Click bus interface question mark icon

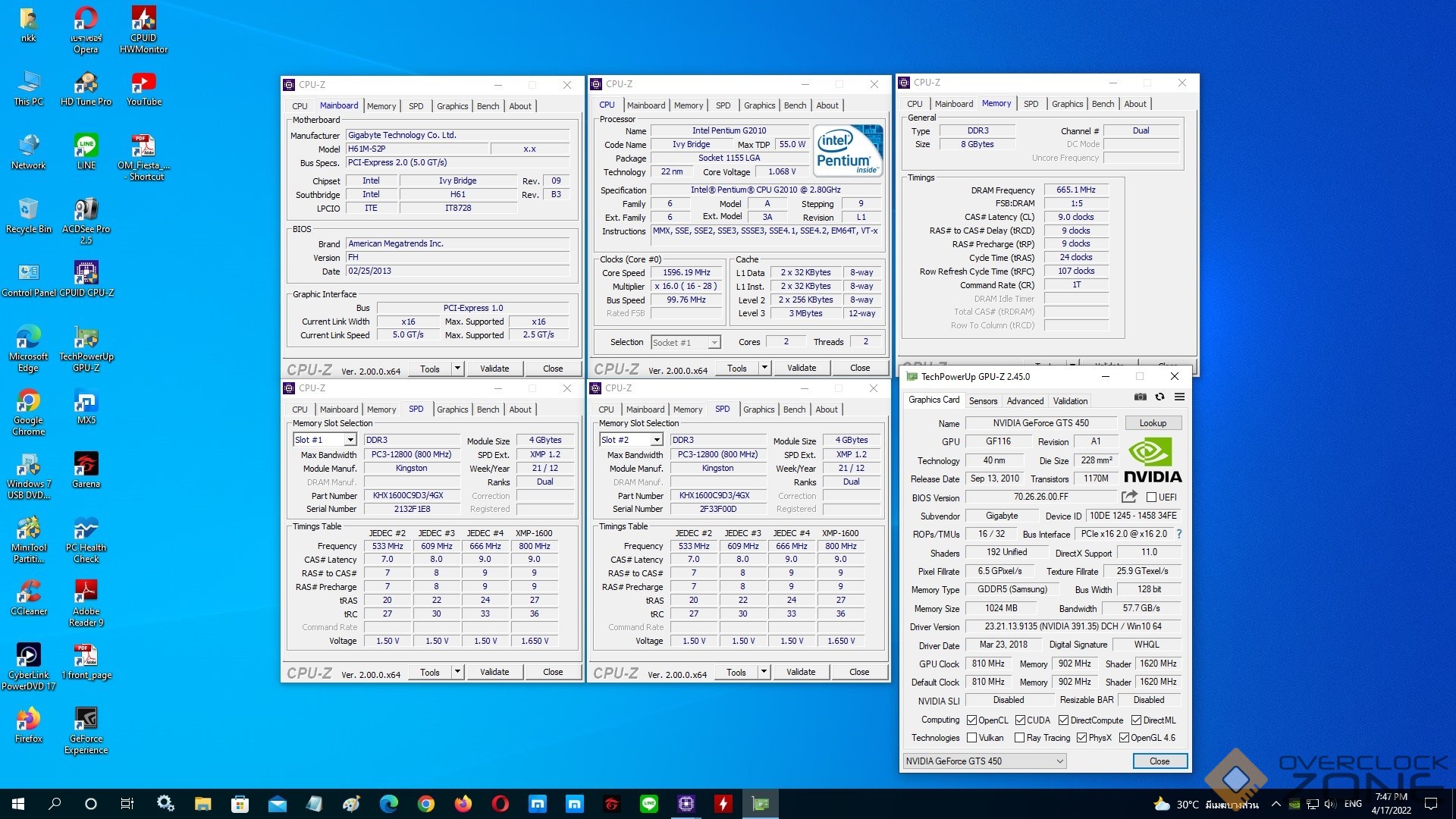tap(1179, 534)
